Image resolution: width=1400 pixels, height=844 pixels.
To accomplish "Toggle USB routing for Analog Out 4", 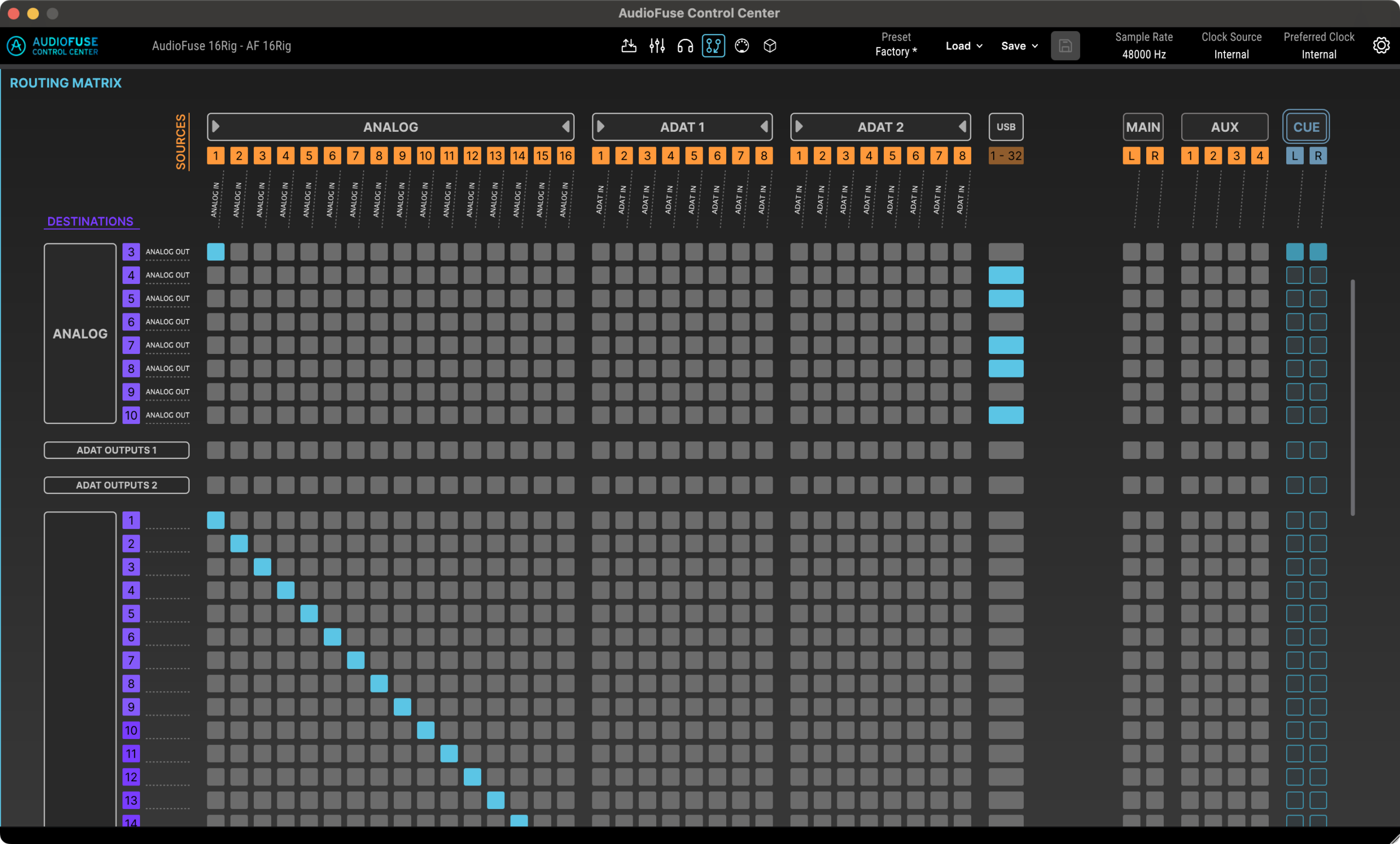I will [1006, 275].
